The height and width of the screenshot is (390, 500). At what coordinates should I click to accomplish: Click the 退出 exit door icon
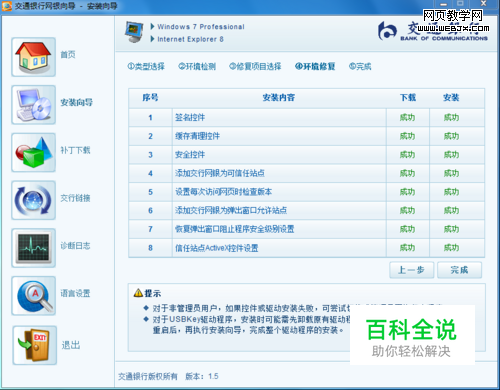pos(35,345)
